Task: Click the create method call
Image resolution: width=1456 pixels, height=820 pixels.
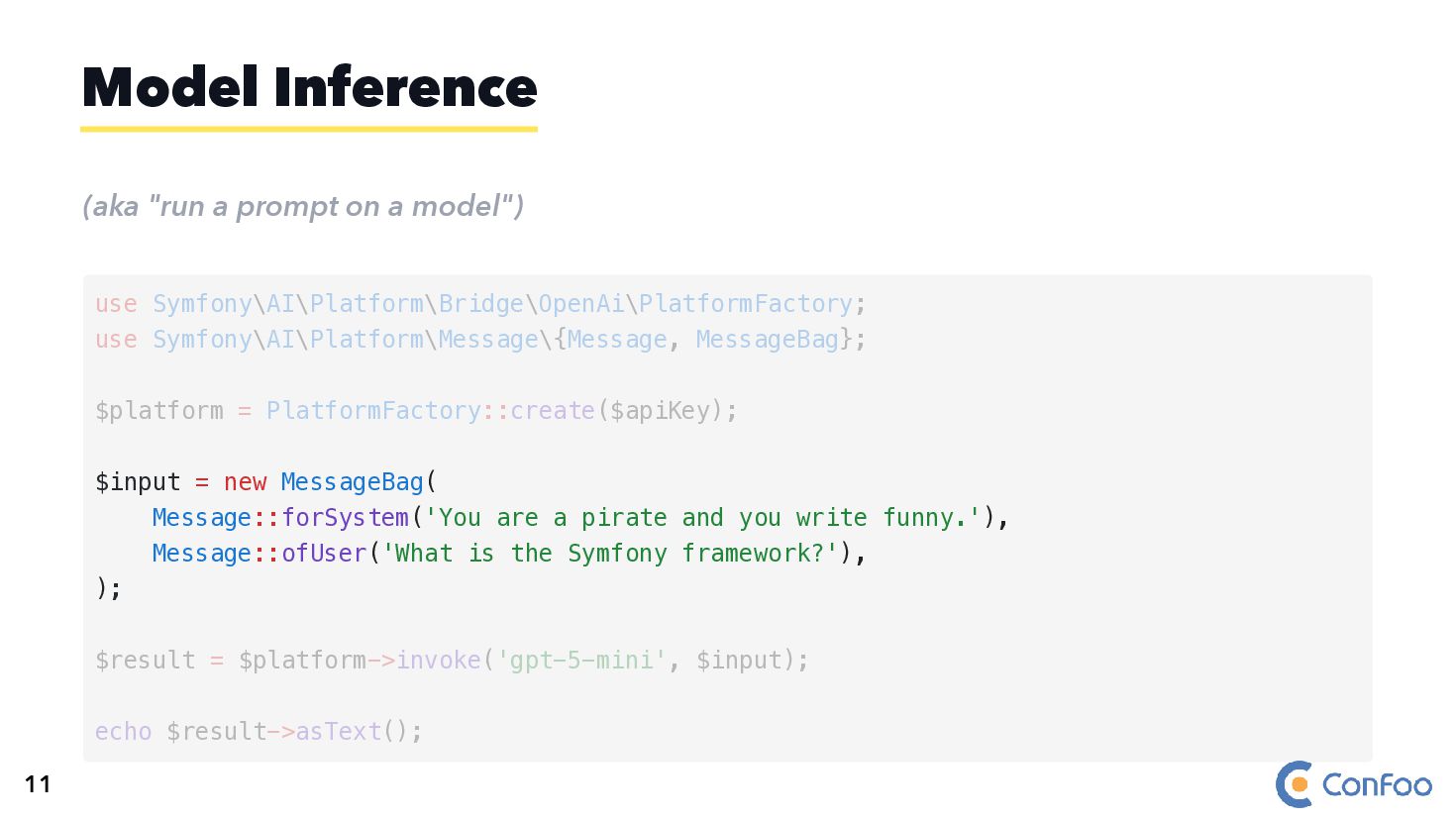Action: (x=553, y=410)
